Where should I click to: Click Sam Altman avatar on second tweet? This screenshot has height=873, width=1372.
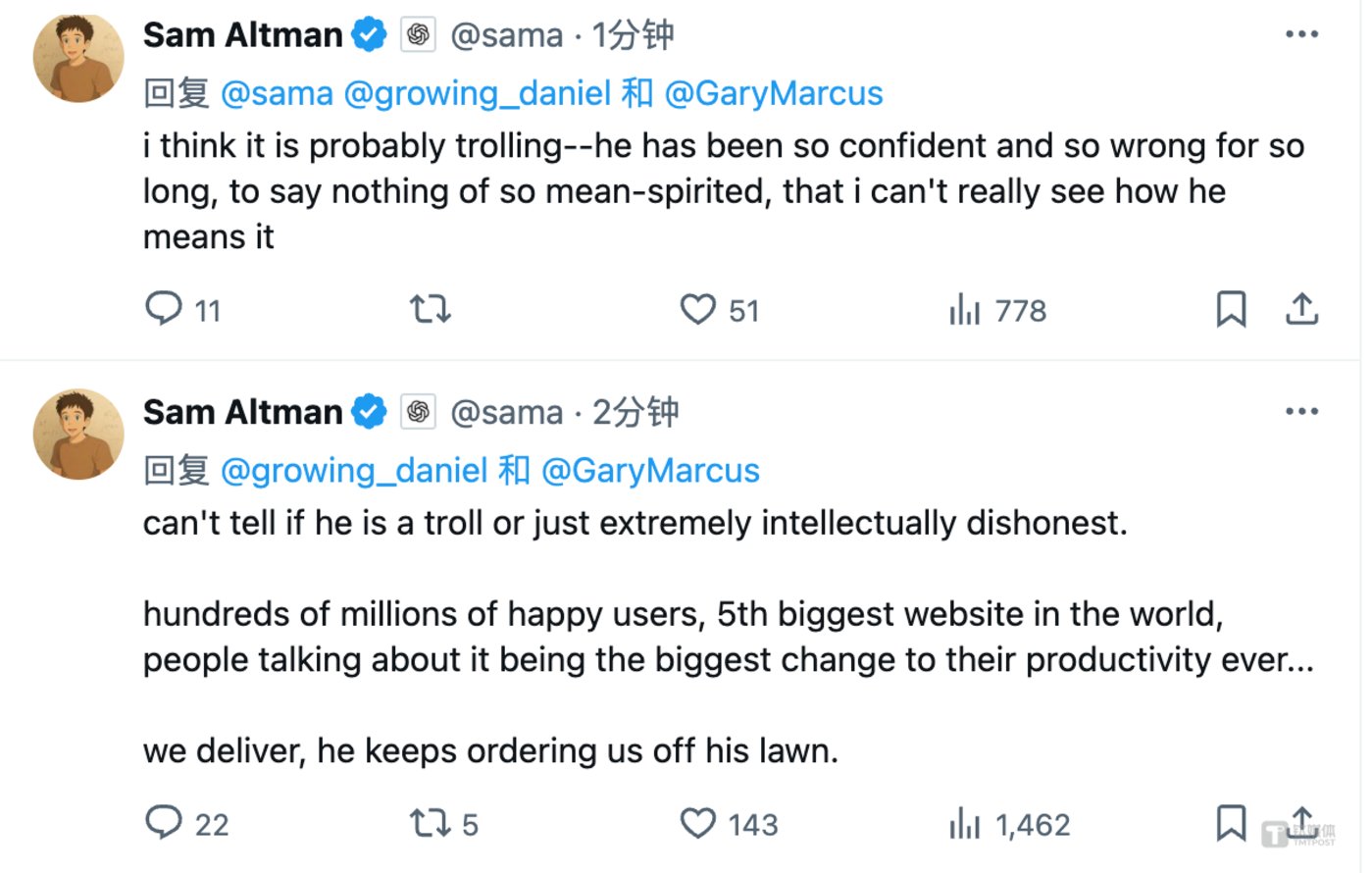(x=78, y=435)
